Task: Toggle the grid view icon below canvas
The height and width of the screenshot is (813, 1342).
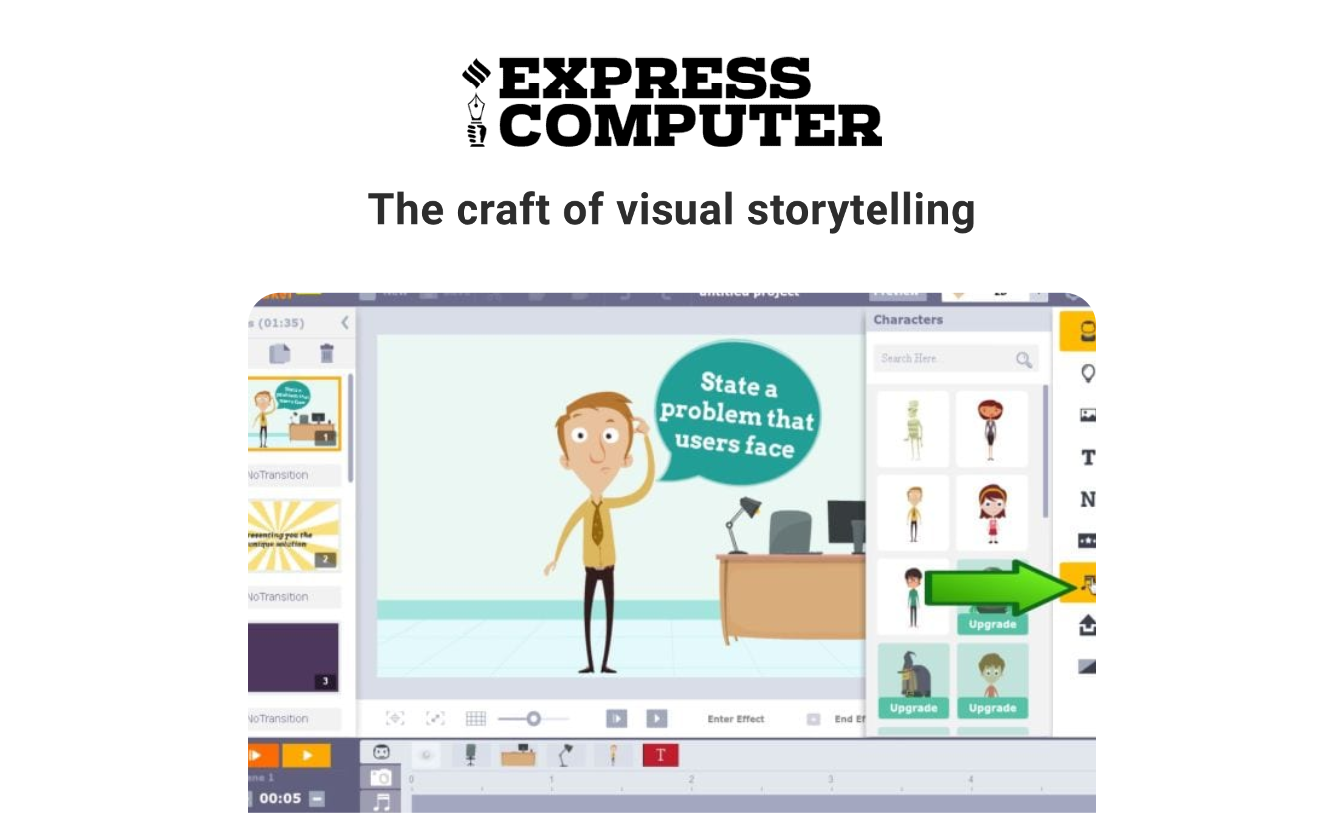Action: 476,718
